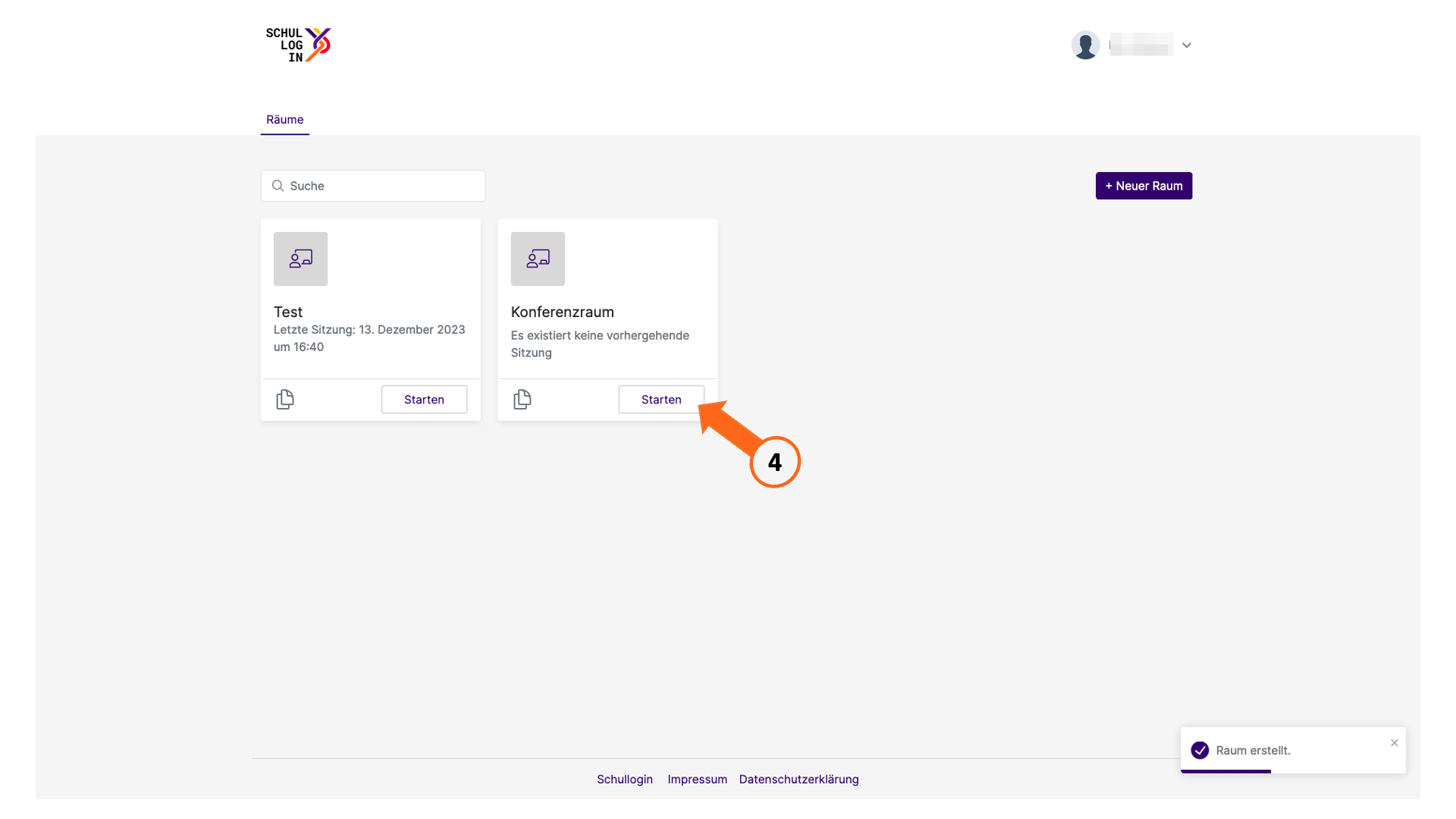Focus the Suche search field
The image size is (1456, 819).
point(373,186)
